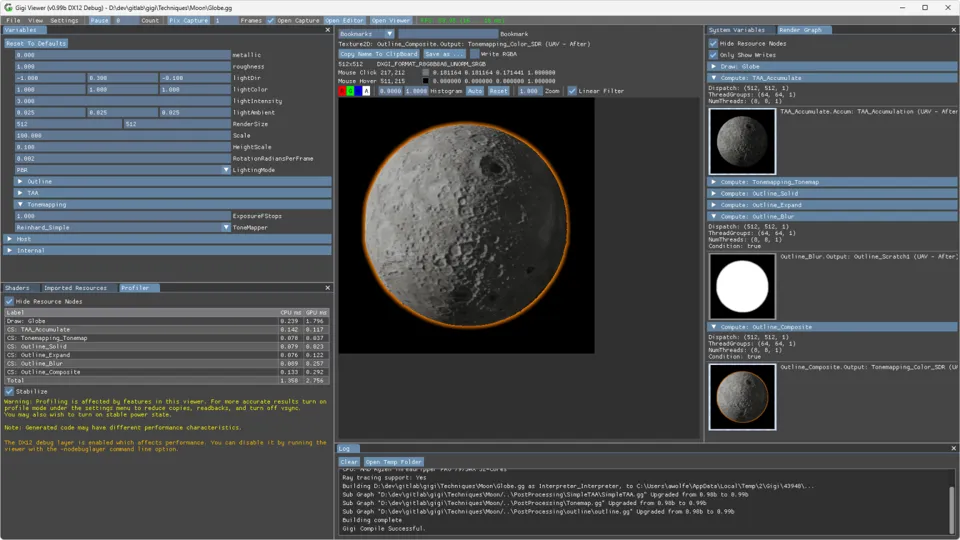The image size is (960, 540).
Task: Open the Settings menu
Action: point(64,20)
